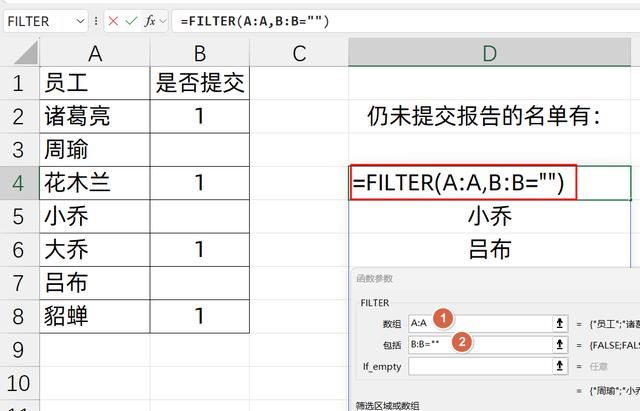Screen dimensions: 640x411
Task: Cancel formula entry with the red X icon
Action: (x=113, y=21)
